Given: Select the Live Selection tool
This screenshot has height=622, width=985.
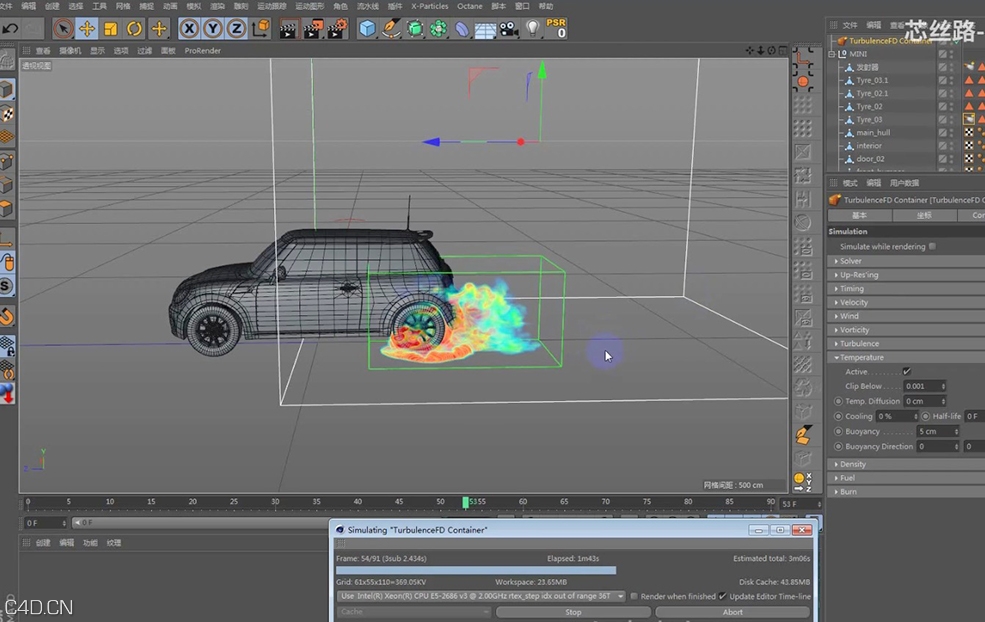Looking at the screenshot, I should [63, 30].
